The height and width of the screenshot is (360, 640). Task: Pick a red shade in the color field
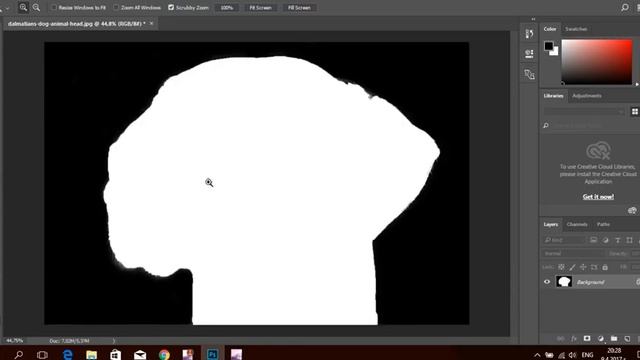coord(597,62)
